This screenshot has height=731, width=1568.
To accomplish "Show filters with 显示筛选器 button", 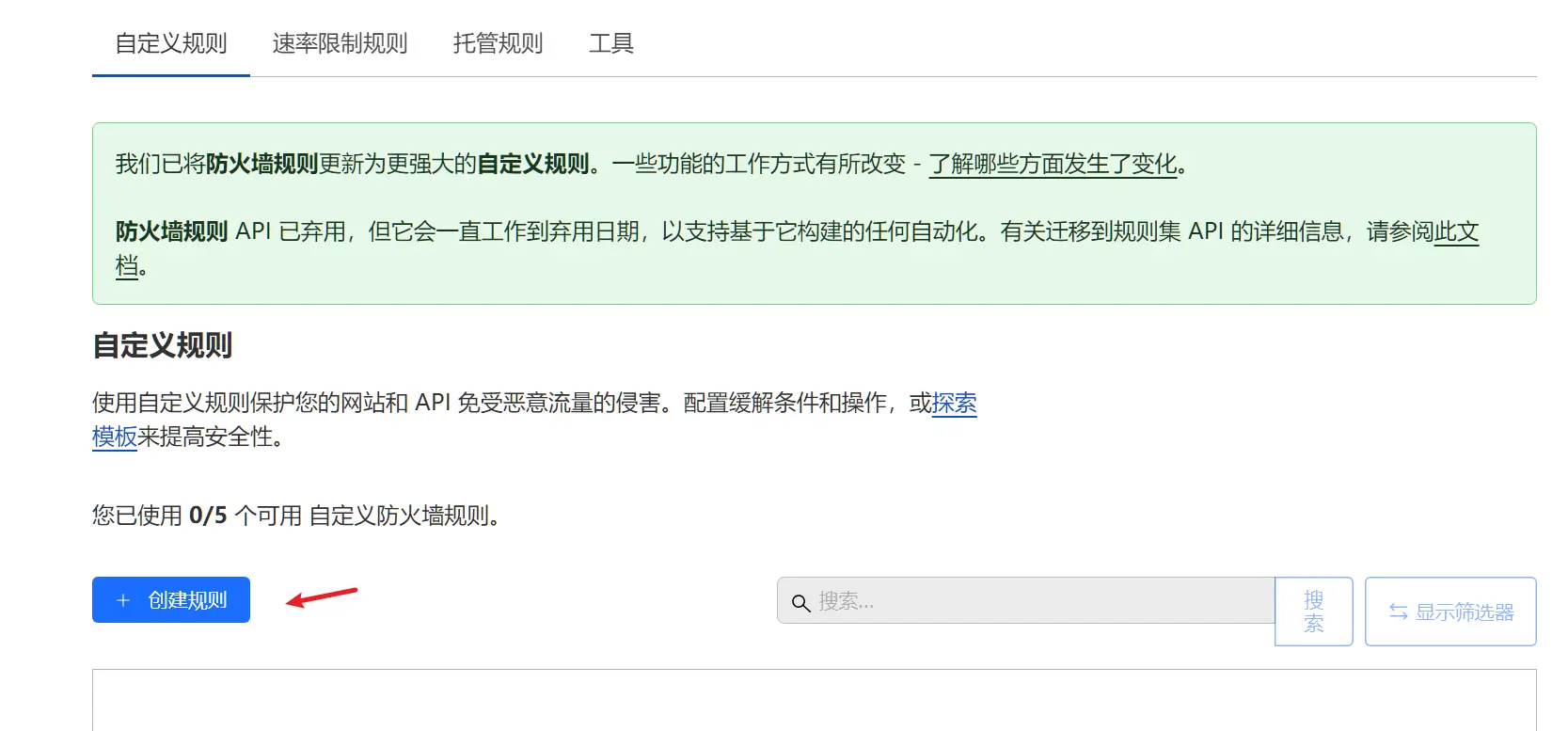I will pos(1449,612).
